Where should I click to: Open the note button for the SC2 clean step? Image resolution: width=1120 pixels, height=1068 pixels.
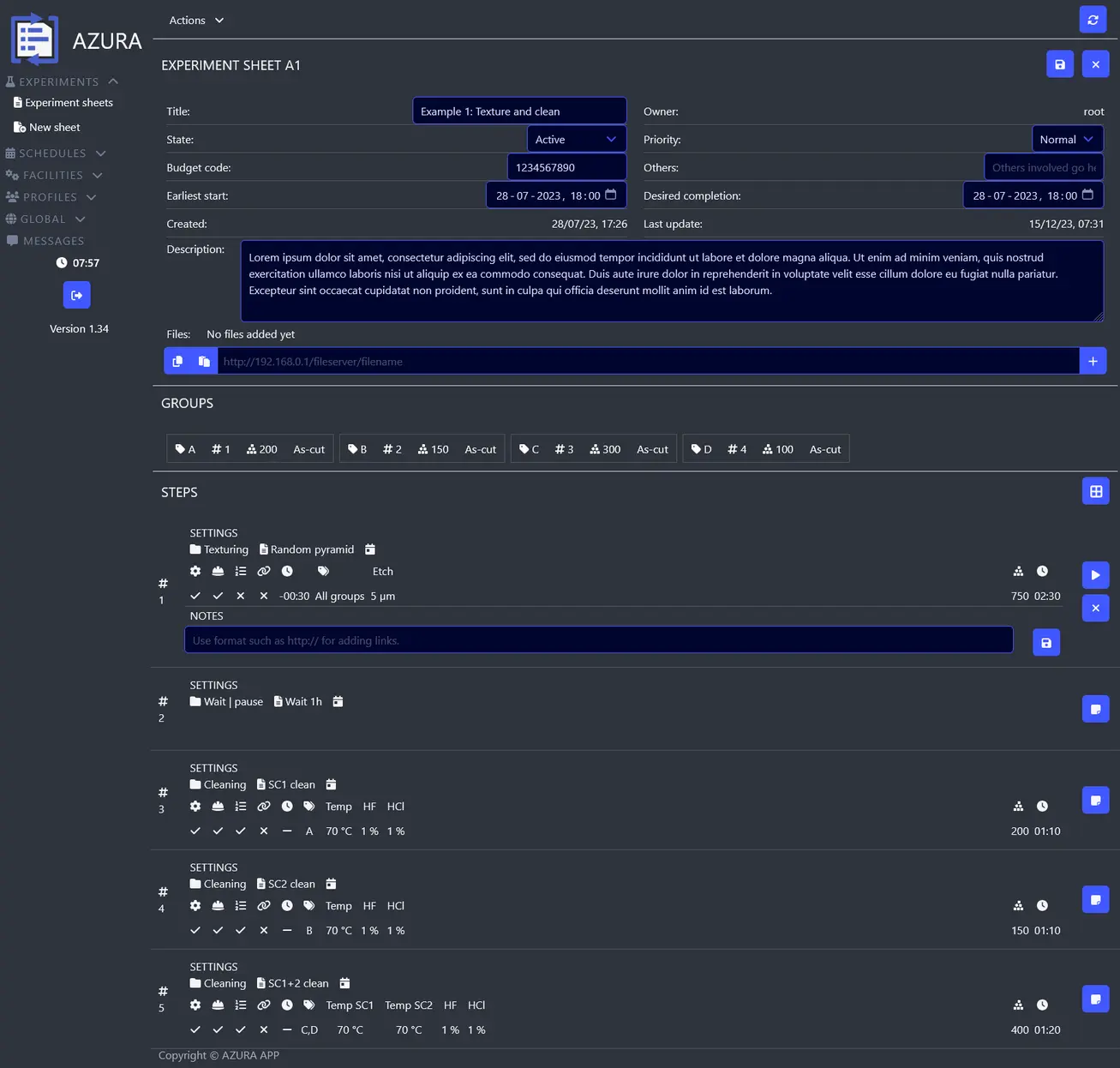coord(1095,899)
